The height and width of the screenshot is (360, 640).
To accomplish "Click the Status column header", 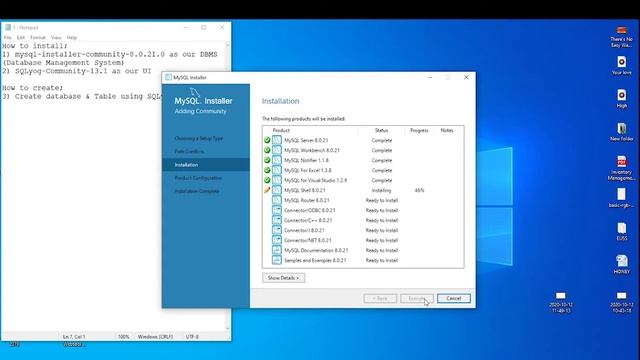I will 381,130.
